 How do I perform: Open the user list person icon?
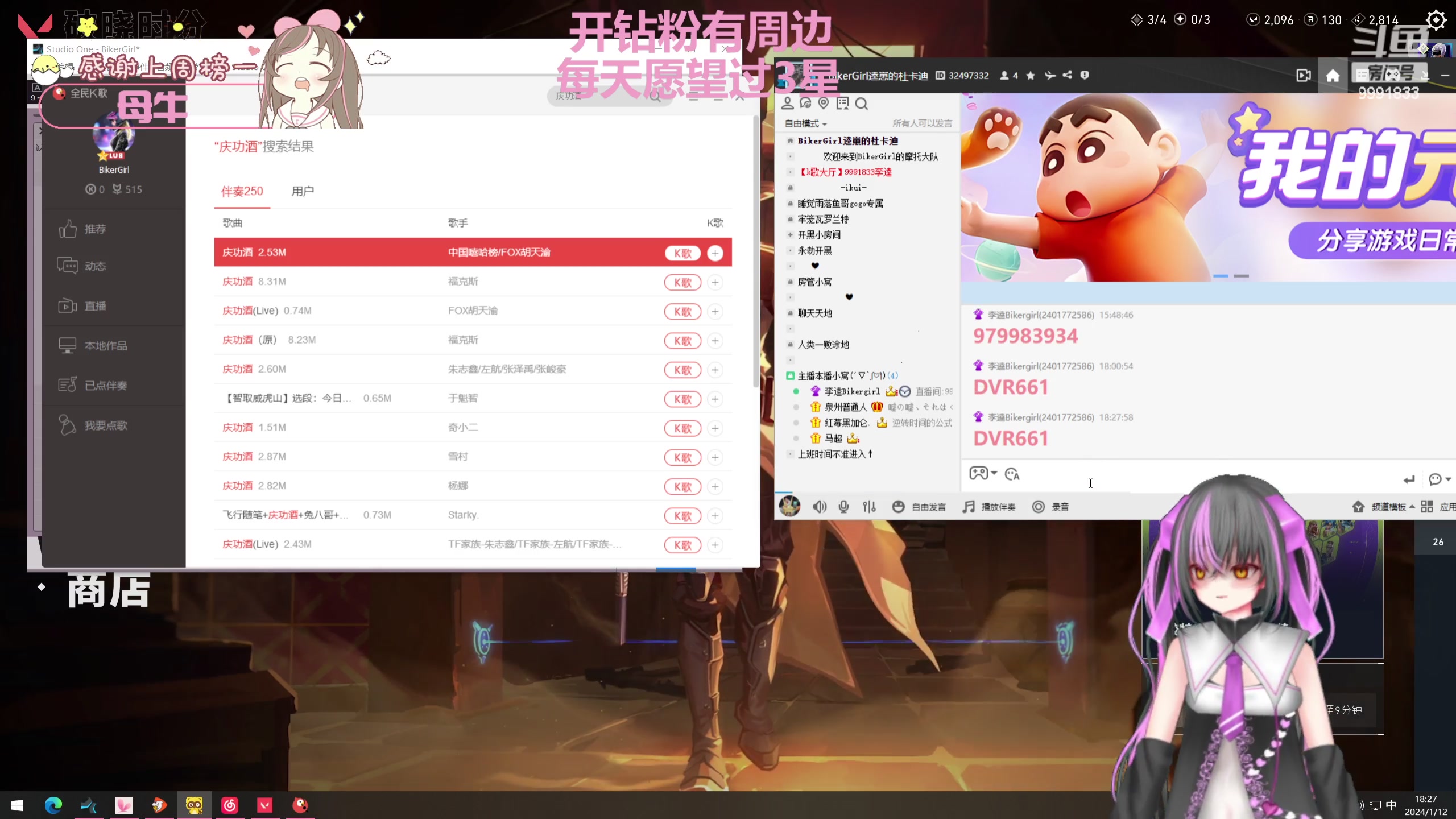787,103
